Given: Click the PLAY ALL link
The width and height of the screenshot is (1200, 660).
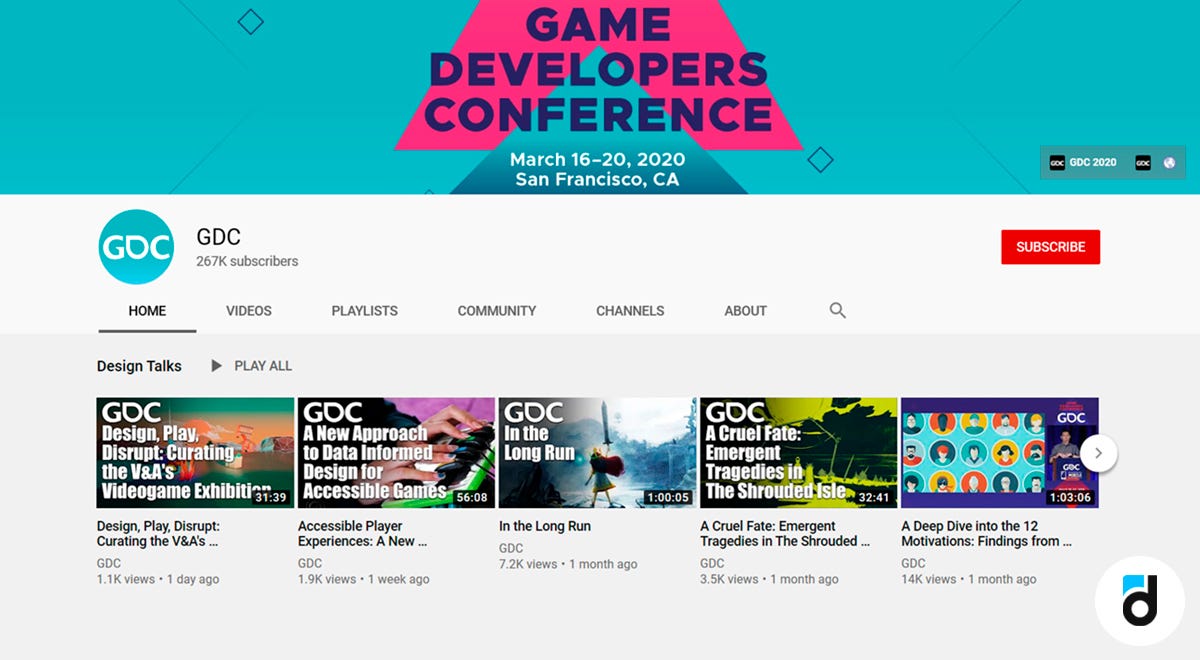Looking at the screenshot, I should click(x=264, y=366).
